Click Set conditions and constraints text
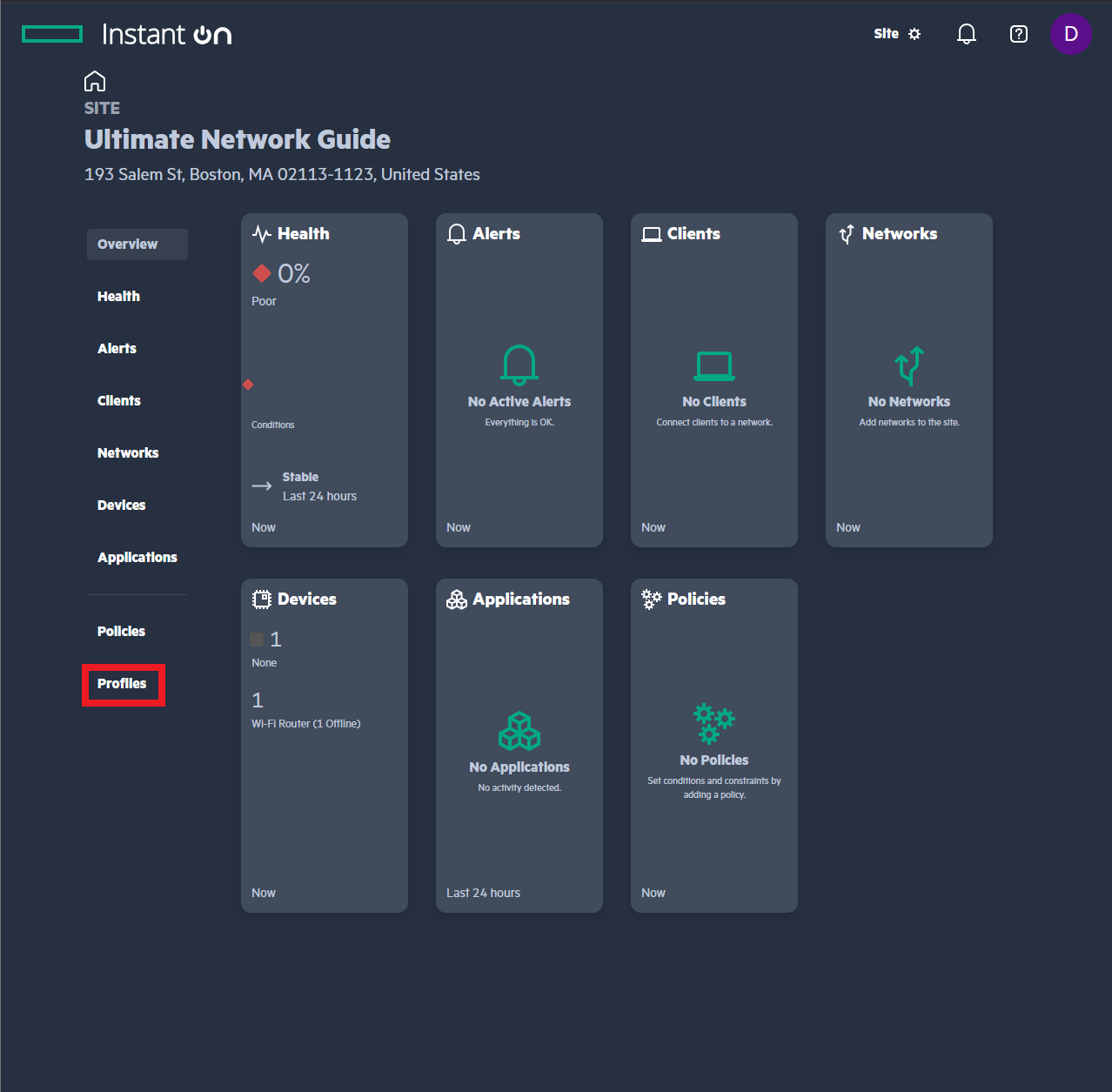Screen dimensions: 1112x1092 coord(714,788)
